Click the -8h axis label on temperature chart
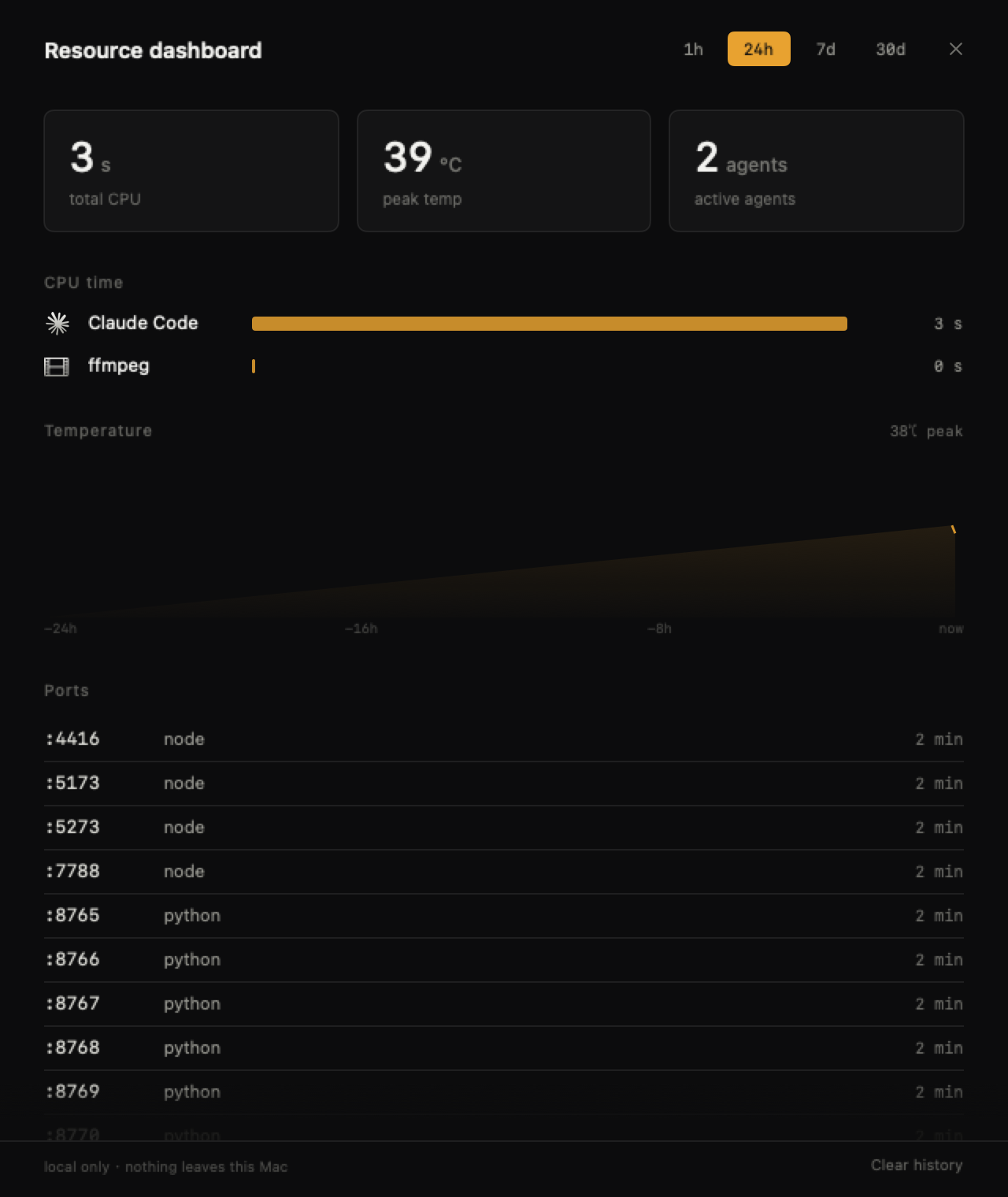 [x=660, y=628]
